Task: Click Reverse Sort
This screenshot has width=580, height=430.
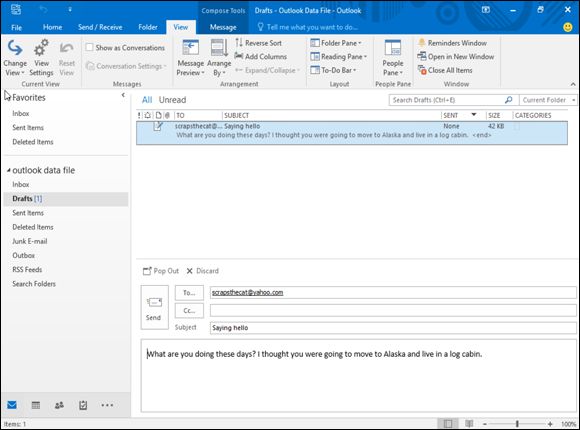Action: click(259, 43)
